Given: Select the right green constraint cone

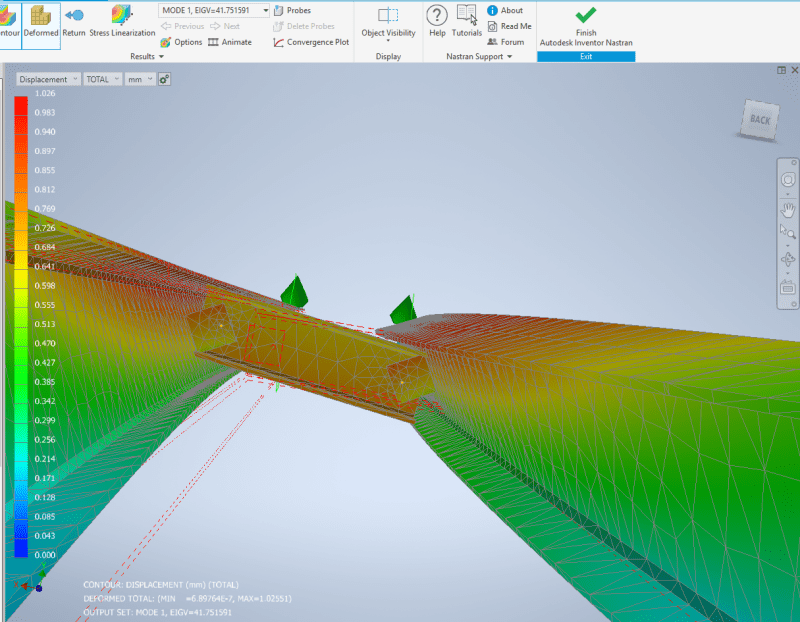Looking at the screenshot, I should (x=404, y=310).
